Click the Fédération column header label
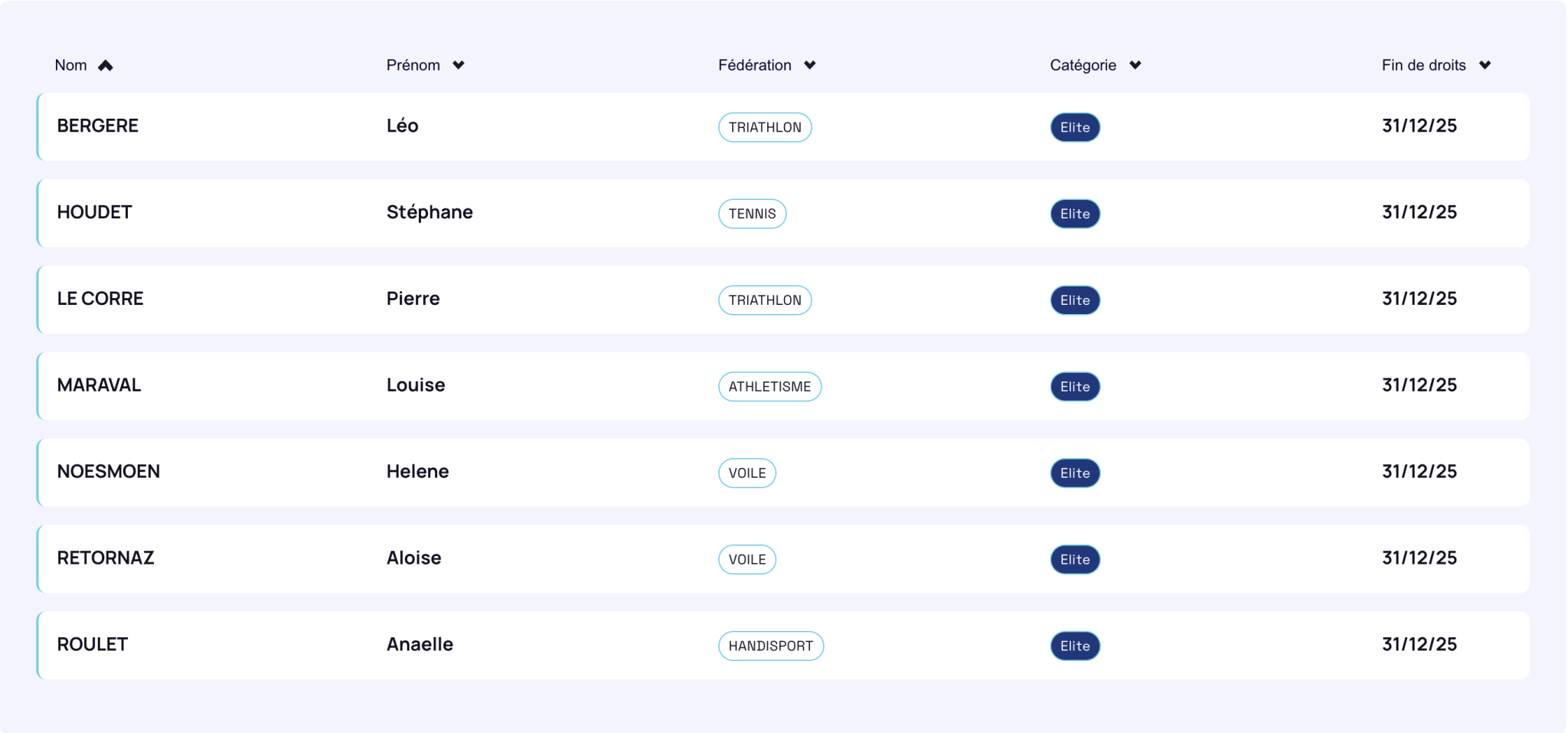 [x=755, y=65]
